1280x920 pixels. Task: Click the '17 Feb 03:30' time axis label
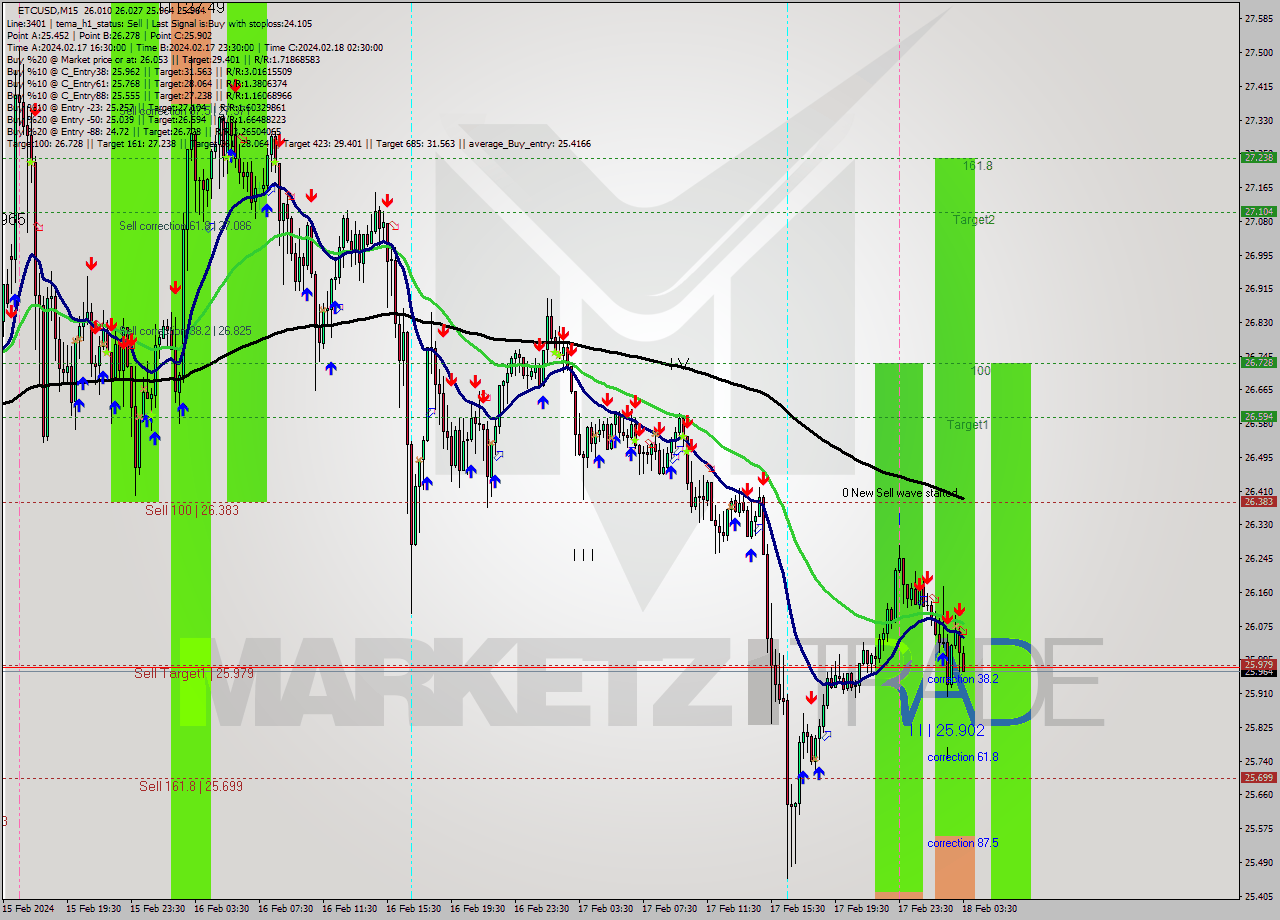click(x=606, y=909)
